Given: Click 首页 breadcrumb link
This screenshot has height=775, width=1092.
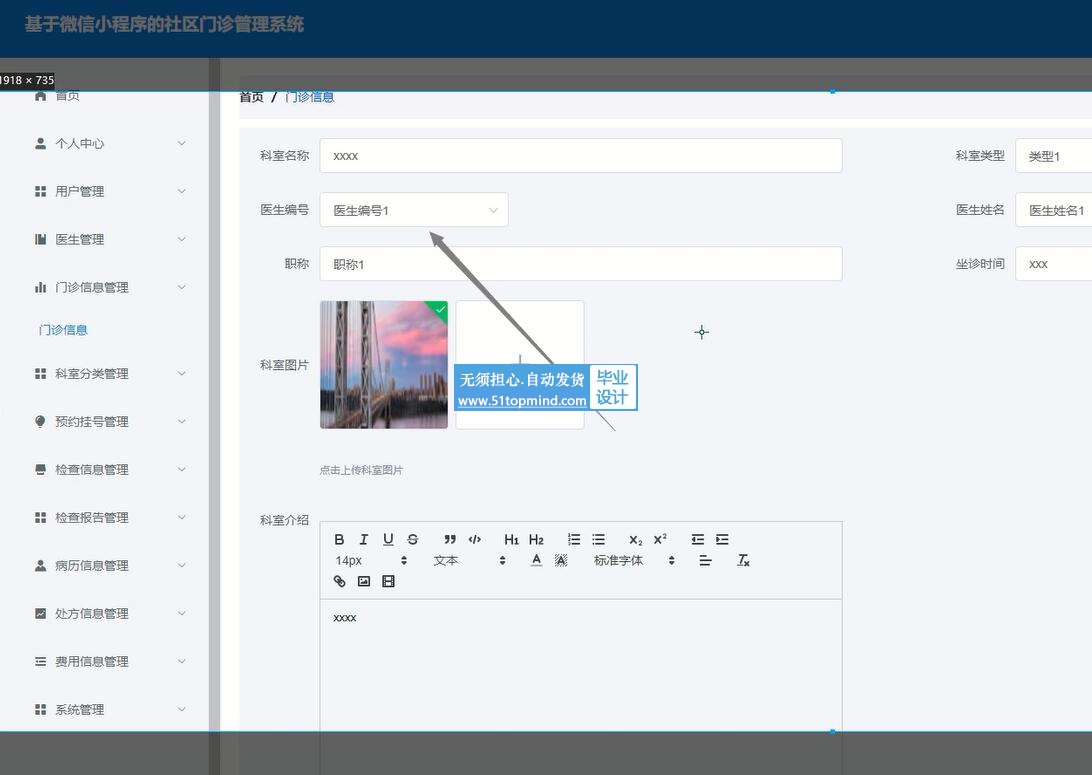Looking at the screenshot, I should [251, 97].
